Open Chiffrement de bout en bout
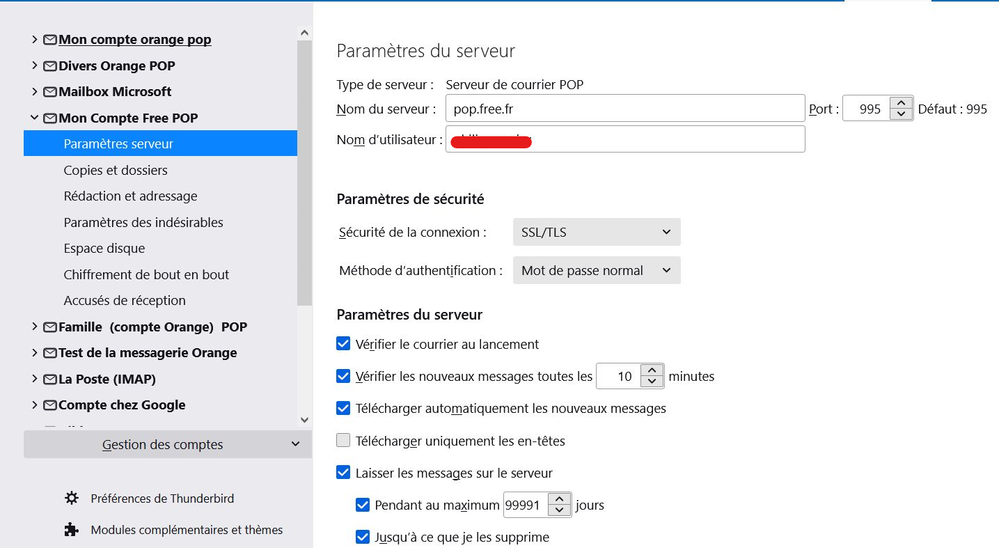 click(x=146, y=274)
